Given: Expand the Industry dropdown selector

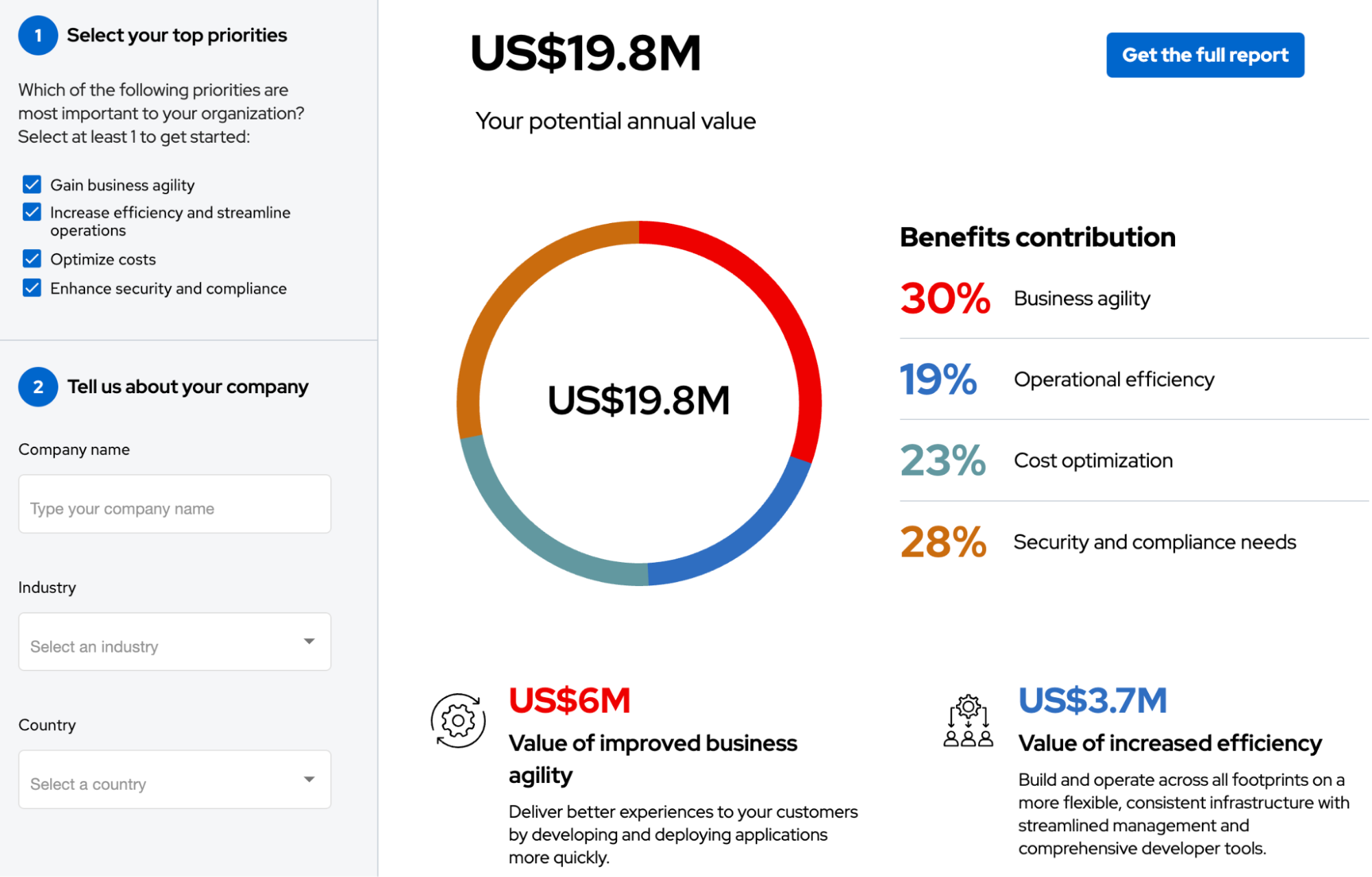Looking at the screenshot, I should (175, 645).
